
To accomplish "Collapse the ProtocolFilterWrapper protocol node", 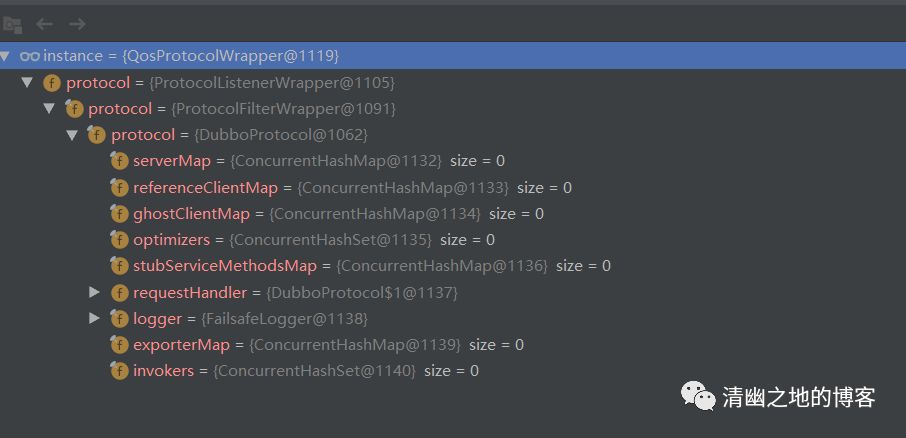I will click(x=50, y=108).
